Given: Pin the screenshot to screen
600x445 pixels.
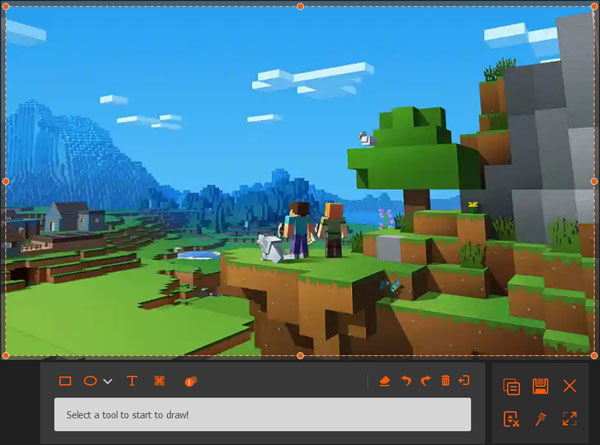Looking at the screenshot, I should [x=541, y=419].
